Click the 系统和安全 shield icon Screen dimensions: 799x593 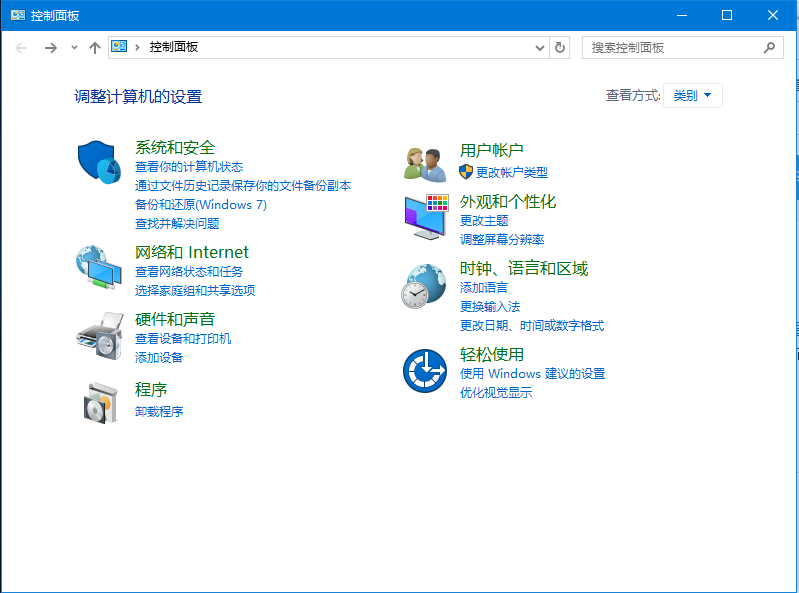pyautogui.click(x=98, y=162)
